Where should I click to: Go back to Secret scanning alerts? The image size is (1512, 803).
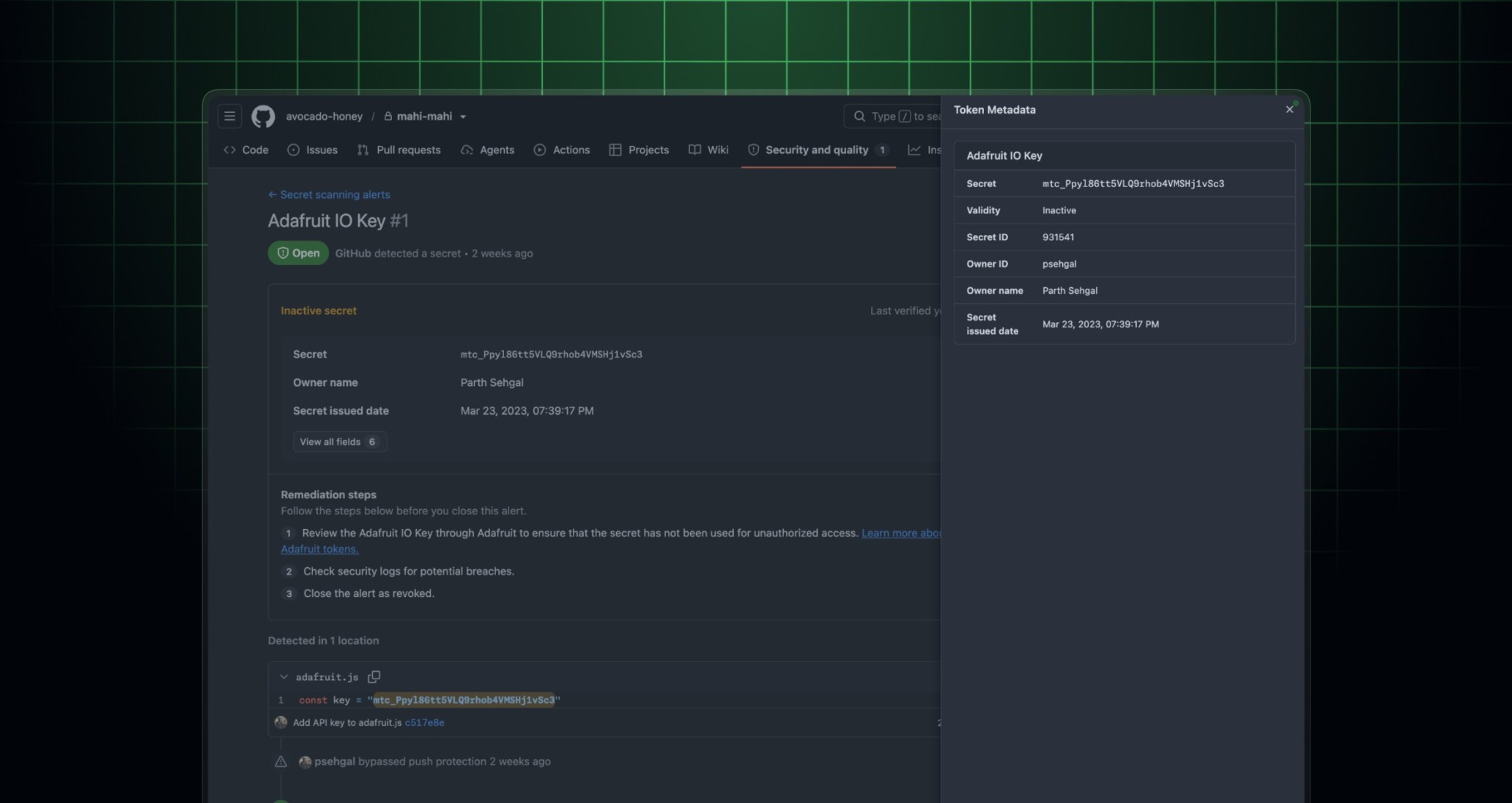329,195
